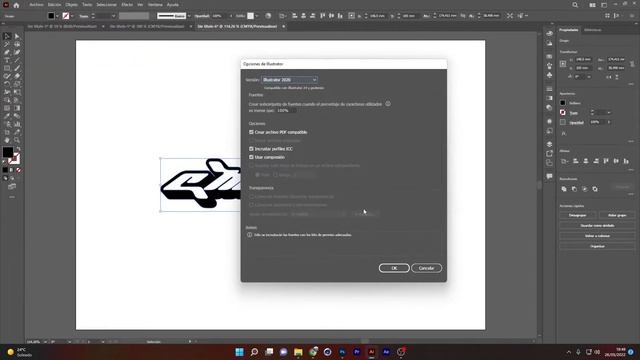Click the Desagrupar quick action button
Viewport: 640px width, 360px height.
(x=578, y=215)
